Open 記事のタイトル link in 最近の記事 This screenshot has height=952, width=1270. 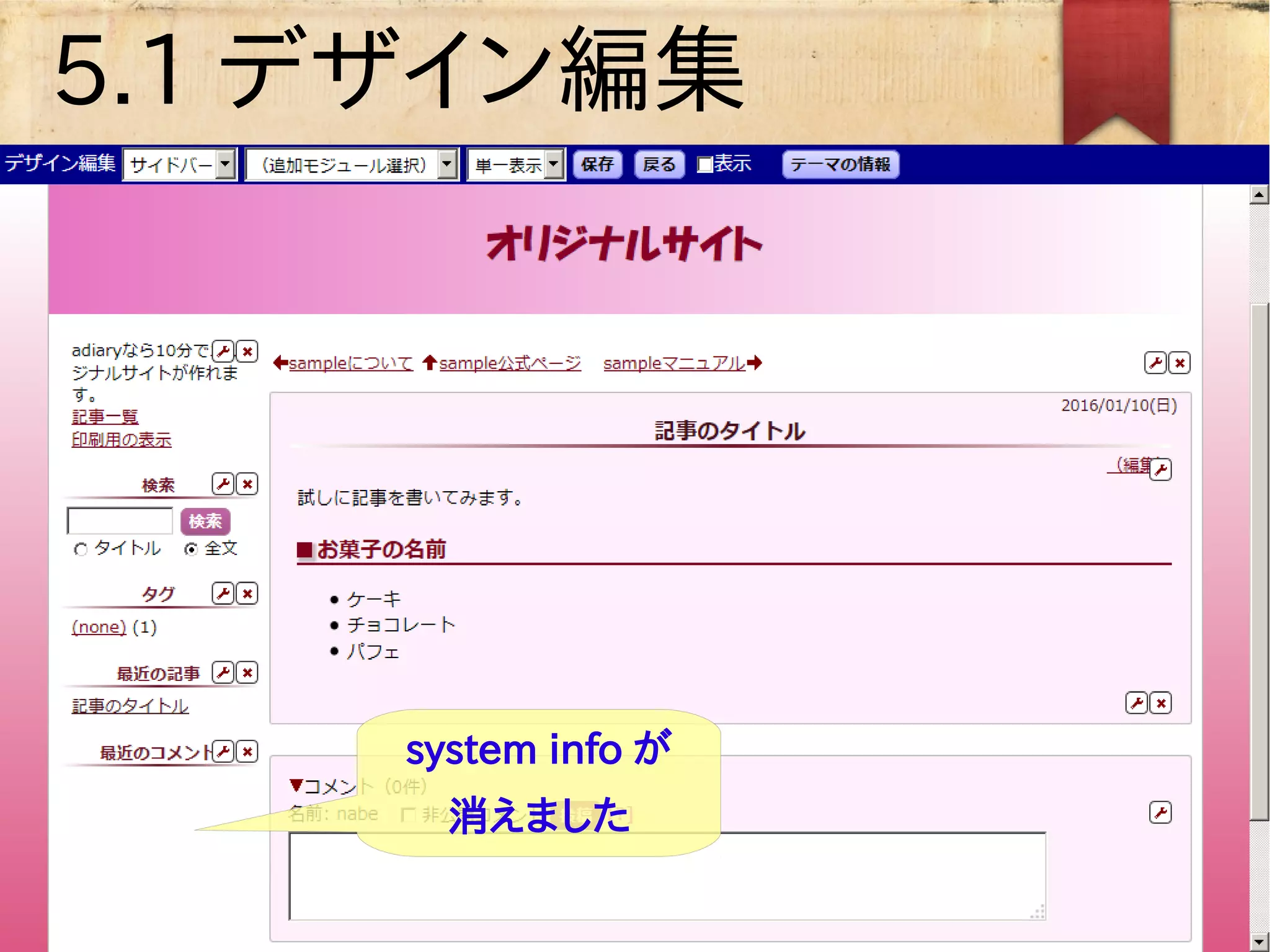pyautogui.click(x=130, y=706)
